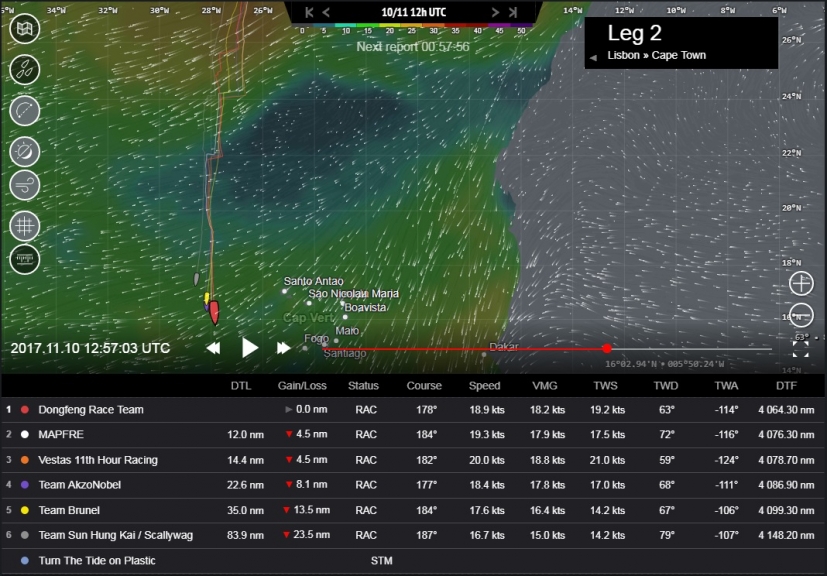Click MAPFRE's 12.0 nm DTL value
Screen dimensions: 827x576
point(245,435)
